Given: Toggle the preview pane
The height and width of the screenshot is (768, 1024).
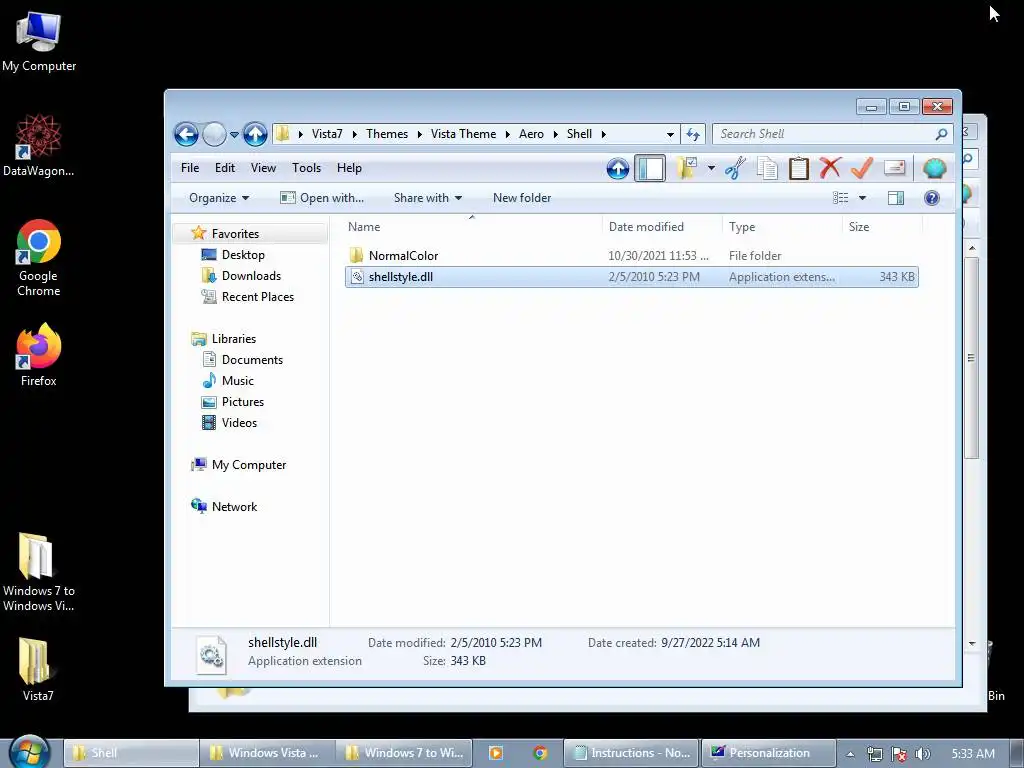Looking at the screenshot, I should 896,198.
